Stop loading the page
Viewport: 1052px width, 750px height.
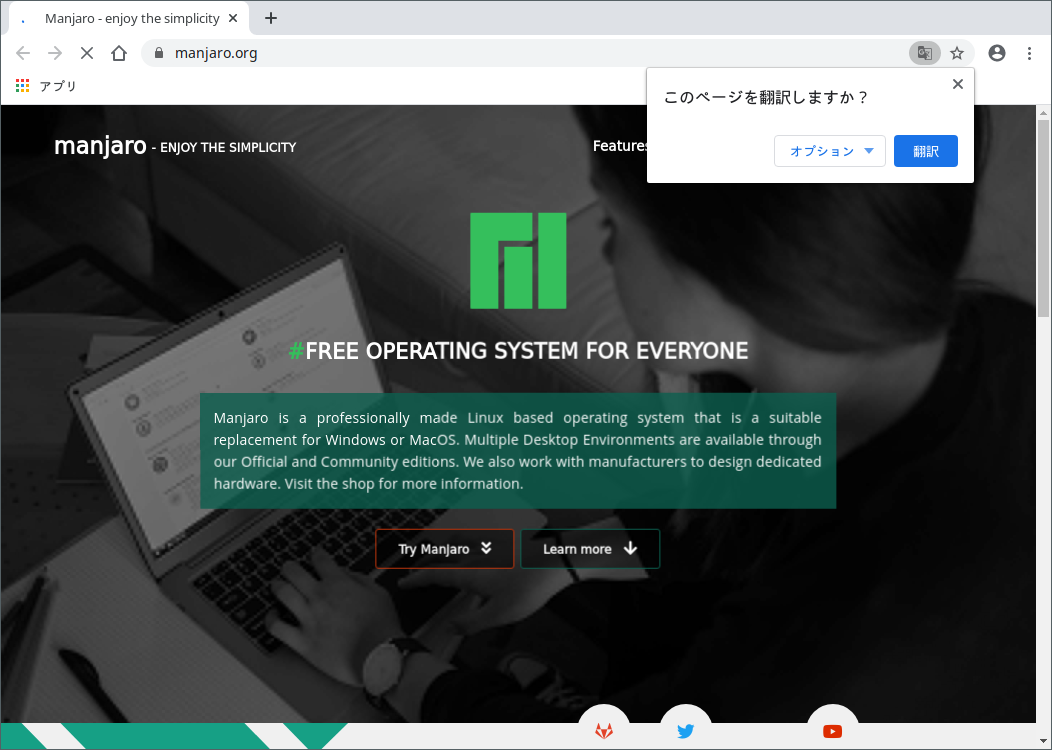(87, 53)
